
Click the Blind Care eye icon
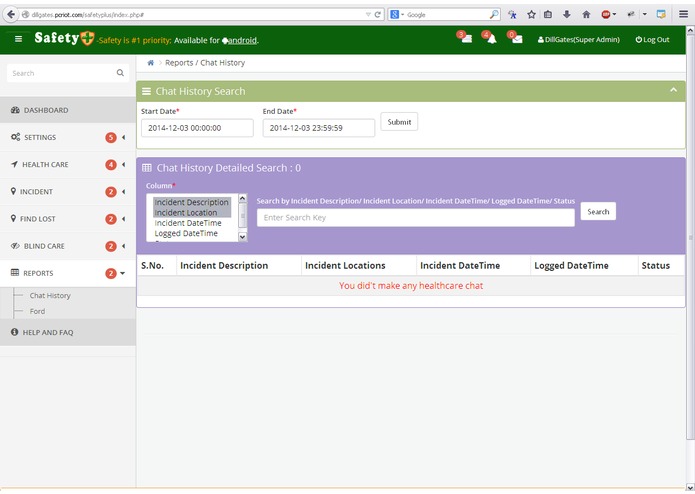(15, 246)
